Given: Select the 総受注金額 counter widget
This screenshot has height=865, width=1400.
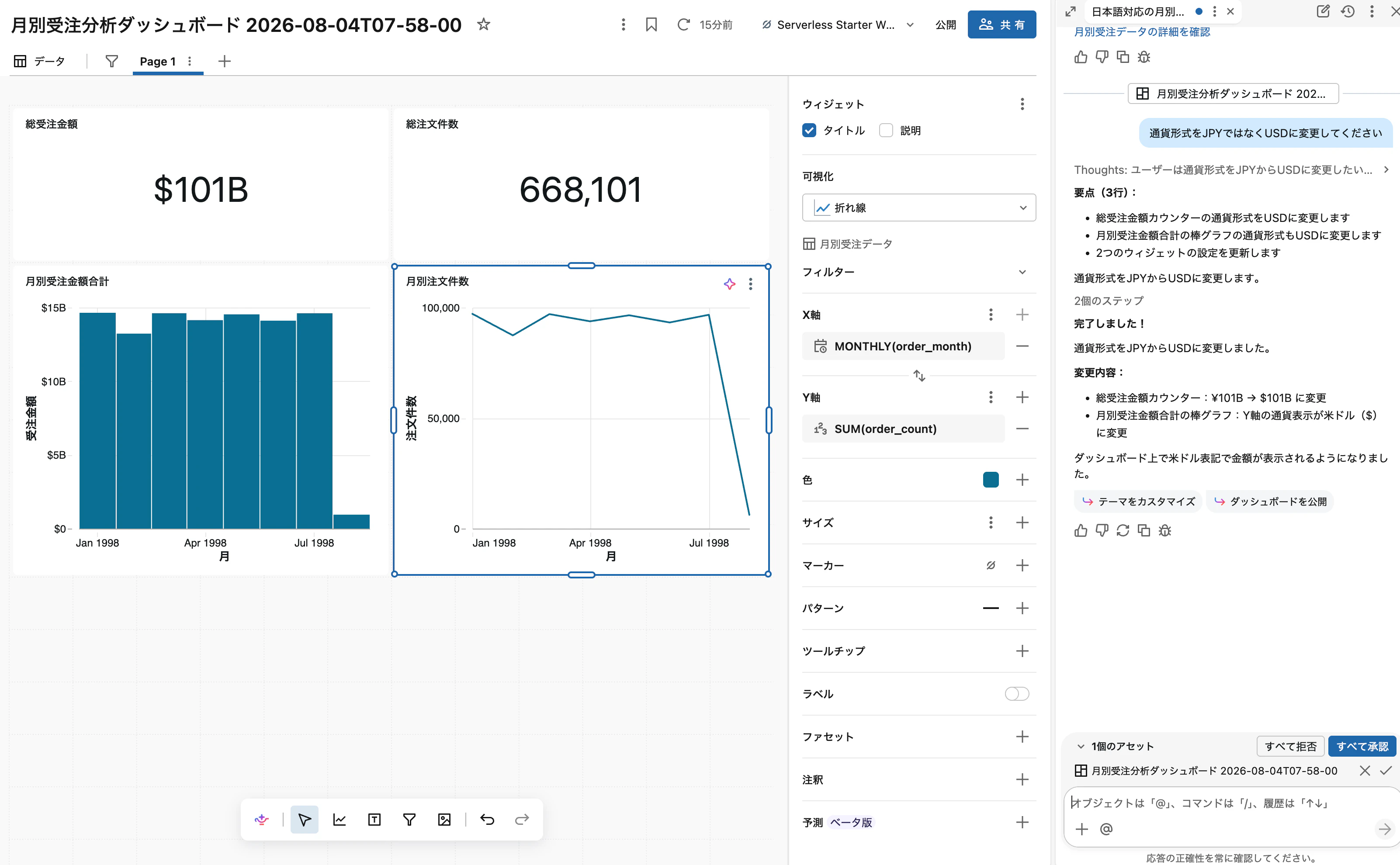Looking at the screenshot, I should (200, 184).
